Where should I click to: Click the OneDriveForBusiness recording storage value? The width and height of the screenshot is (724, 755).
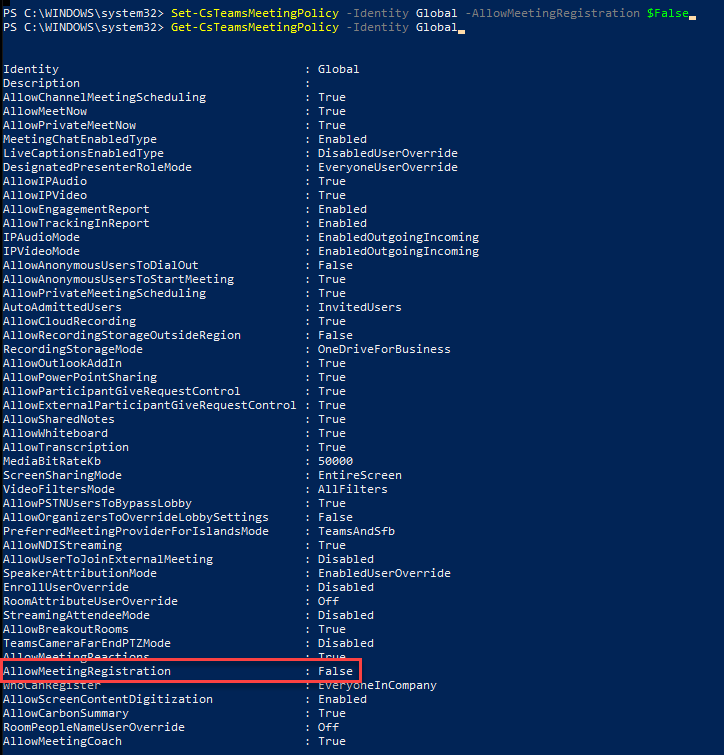(384, 349)
